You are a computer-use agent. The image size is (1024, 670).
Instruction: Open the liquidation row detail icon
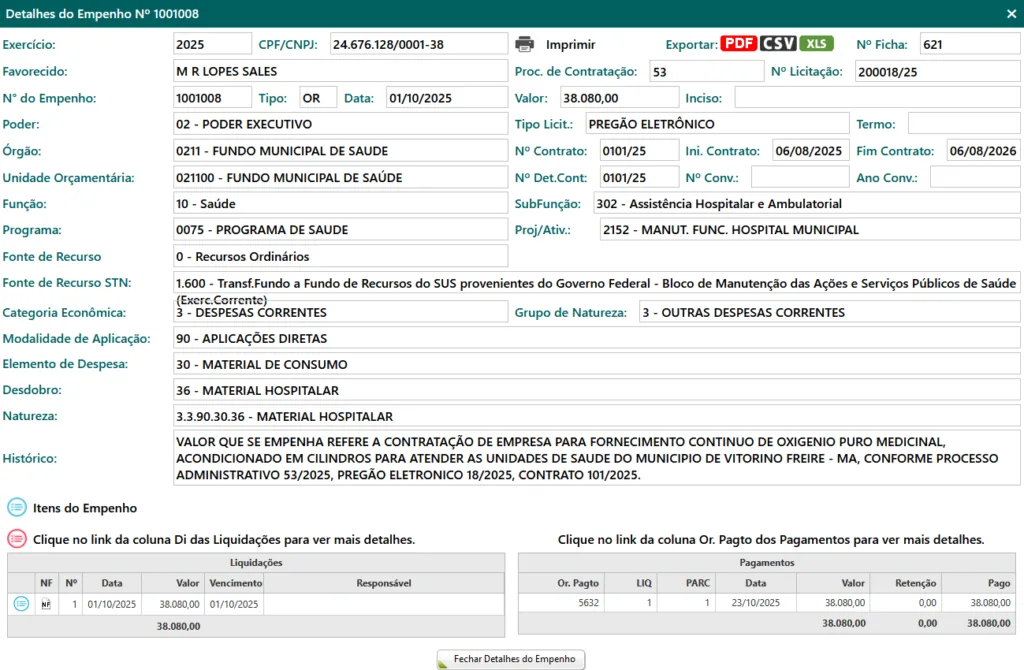tap(21, 604)
